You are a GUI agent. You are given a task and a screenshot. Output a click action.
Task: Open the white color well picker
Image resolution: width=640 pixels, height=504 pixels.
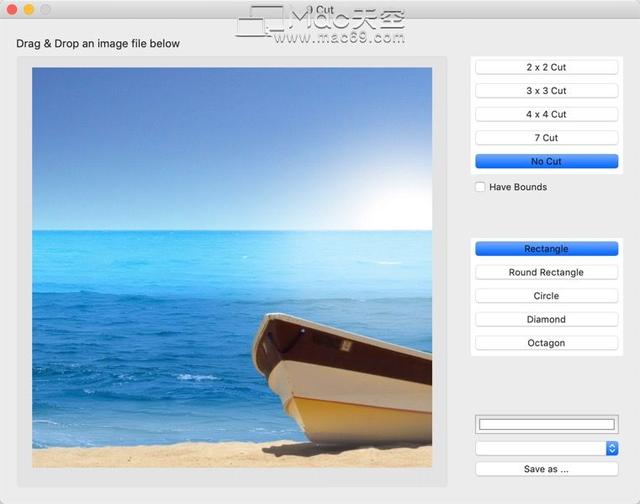click(x=546, y=424)
